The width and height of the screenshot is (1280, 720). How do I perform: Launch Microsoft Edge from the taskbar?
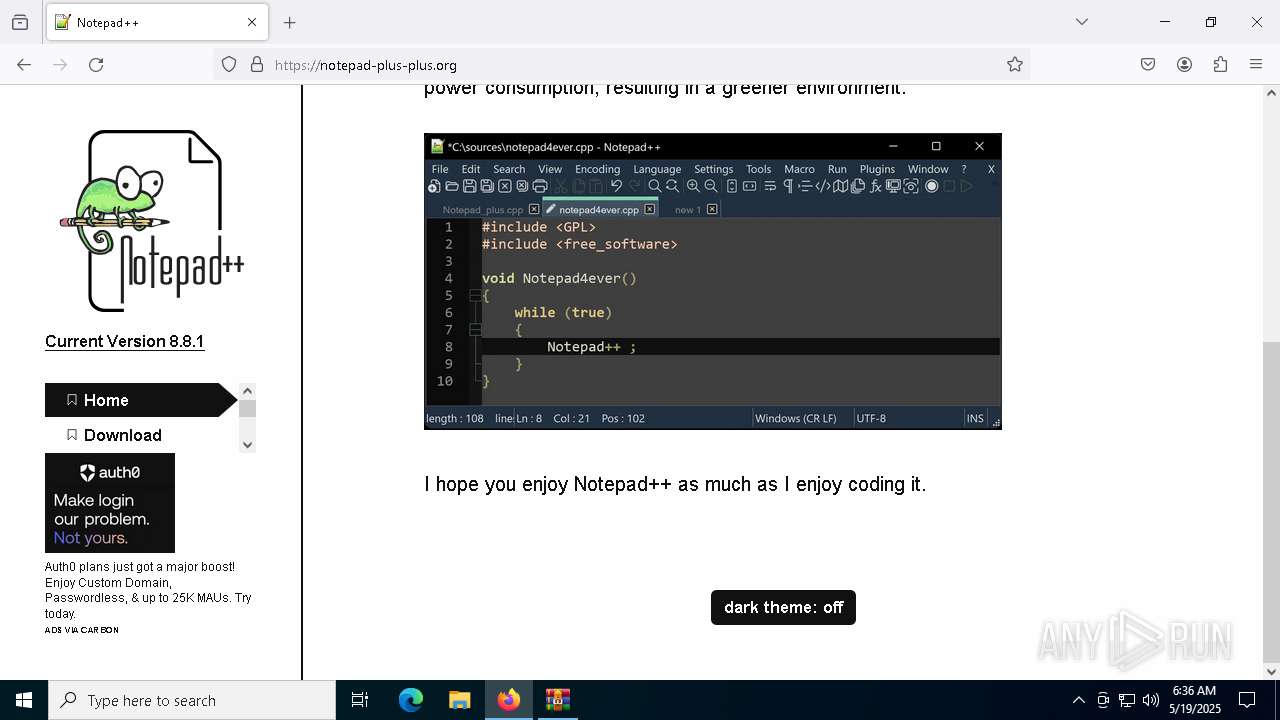[x=411, y=700]
